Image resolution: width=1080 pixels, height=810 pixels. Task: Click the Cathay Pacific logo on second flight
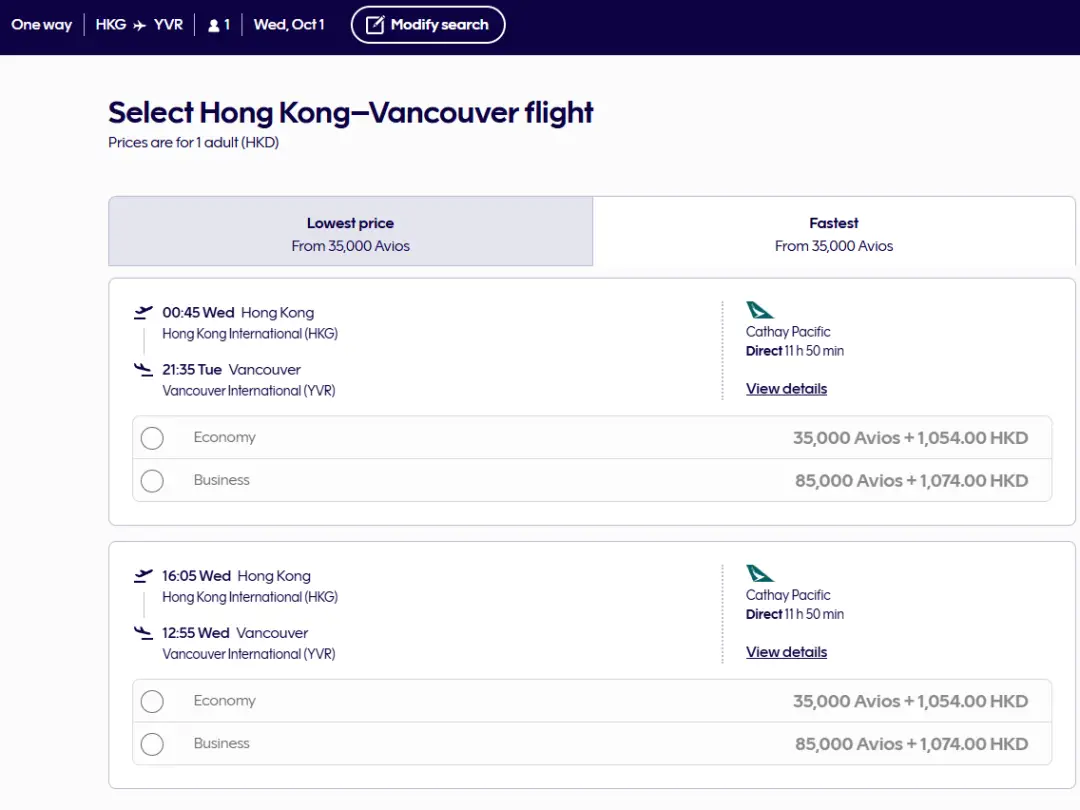[x=760, y=574]
